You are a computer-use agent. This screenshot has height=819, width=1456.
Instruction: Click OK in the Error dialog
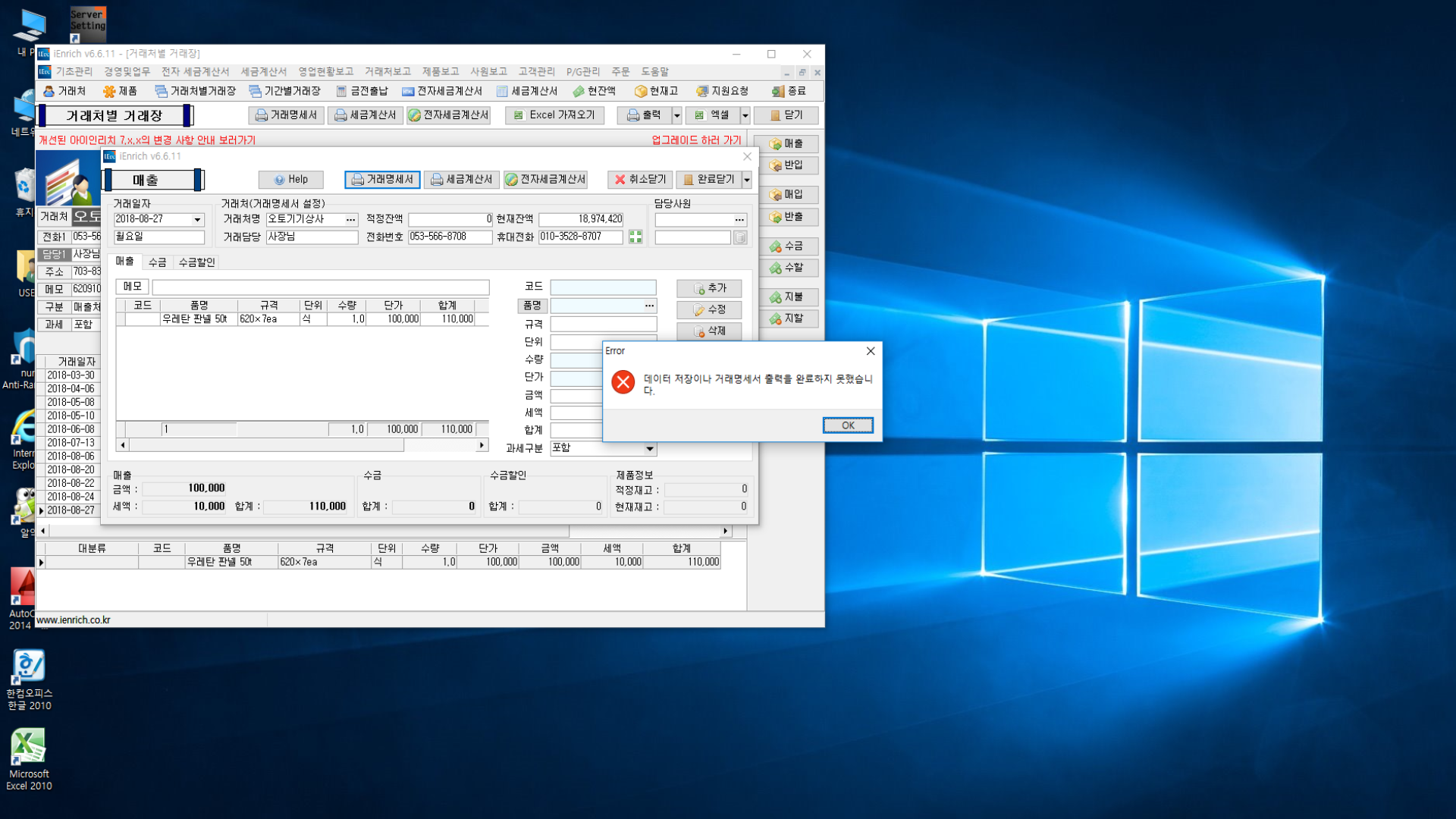click(847, 425)
